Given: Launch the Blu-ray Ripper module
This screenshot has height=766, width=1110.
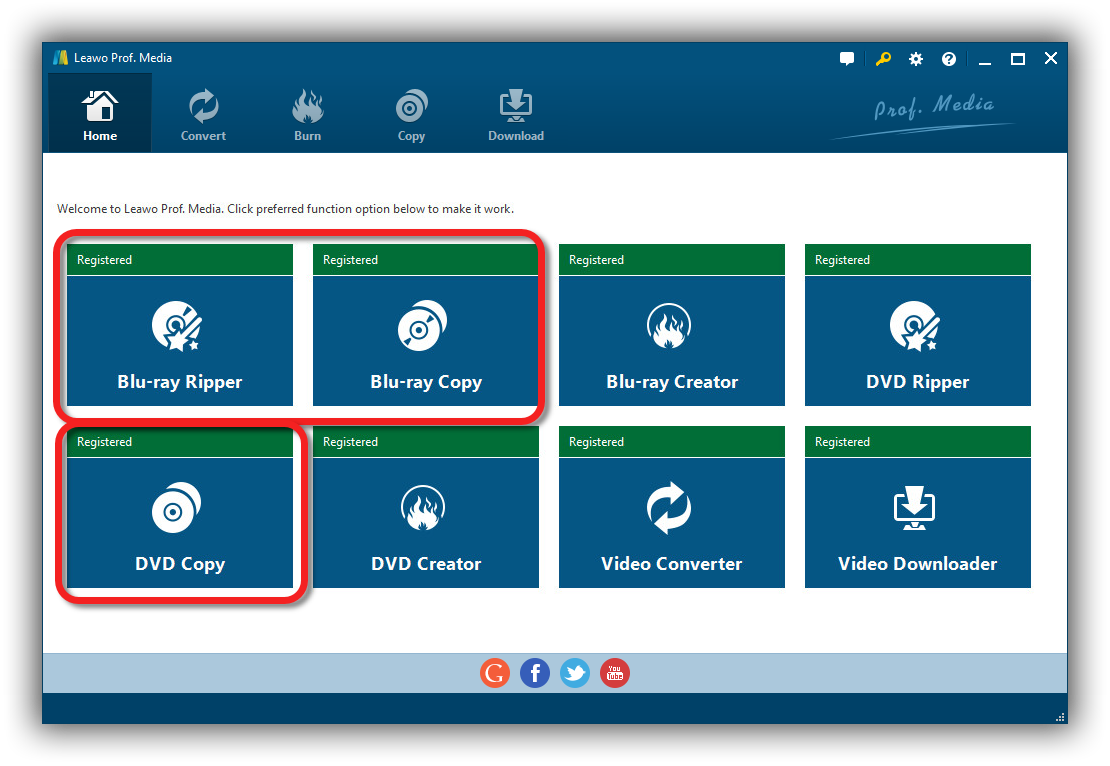Looking at the screenshot, I should tap(180, 341).
